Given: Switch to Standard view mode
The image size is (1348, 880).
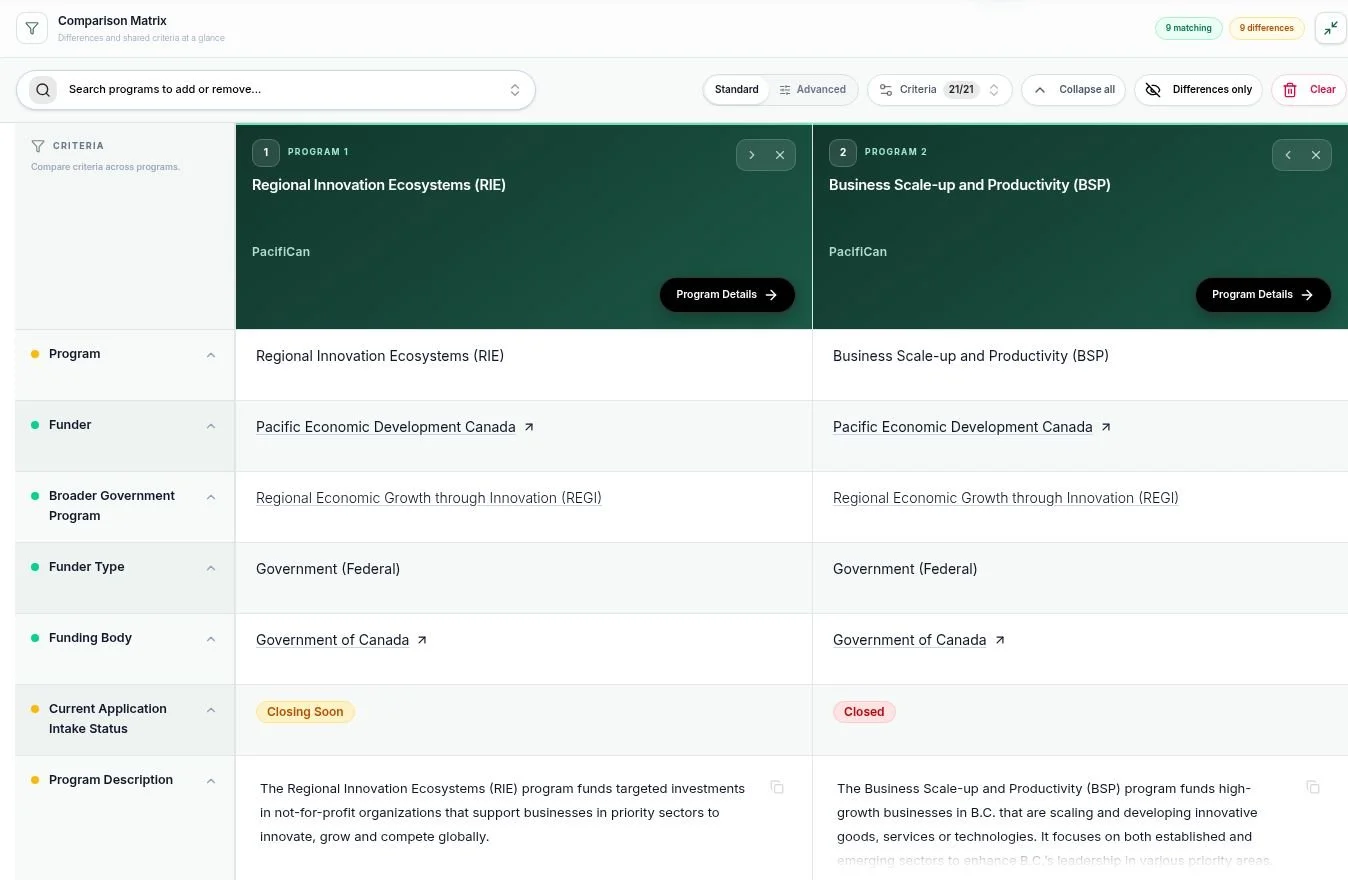Looking at the screenshot, I should [736, 90].
